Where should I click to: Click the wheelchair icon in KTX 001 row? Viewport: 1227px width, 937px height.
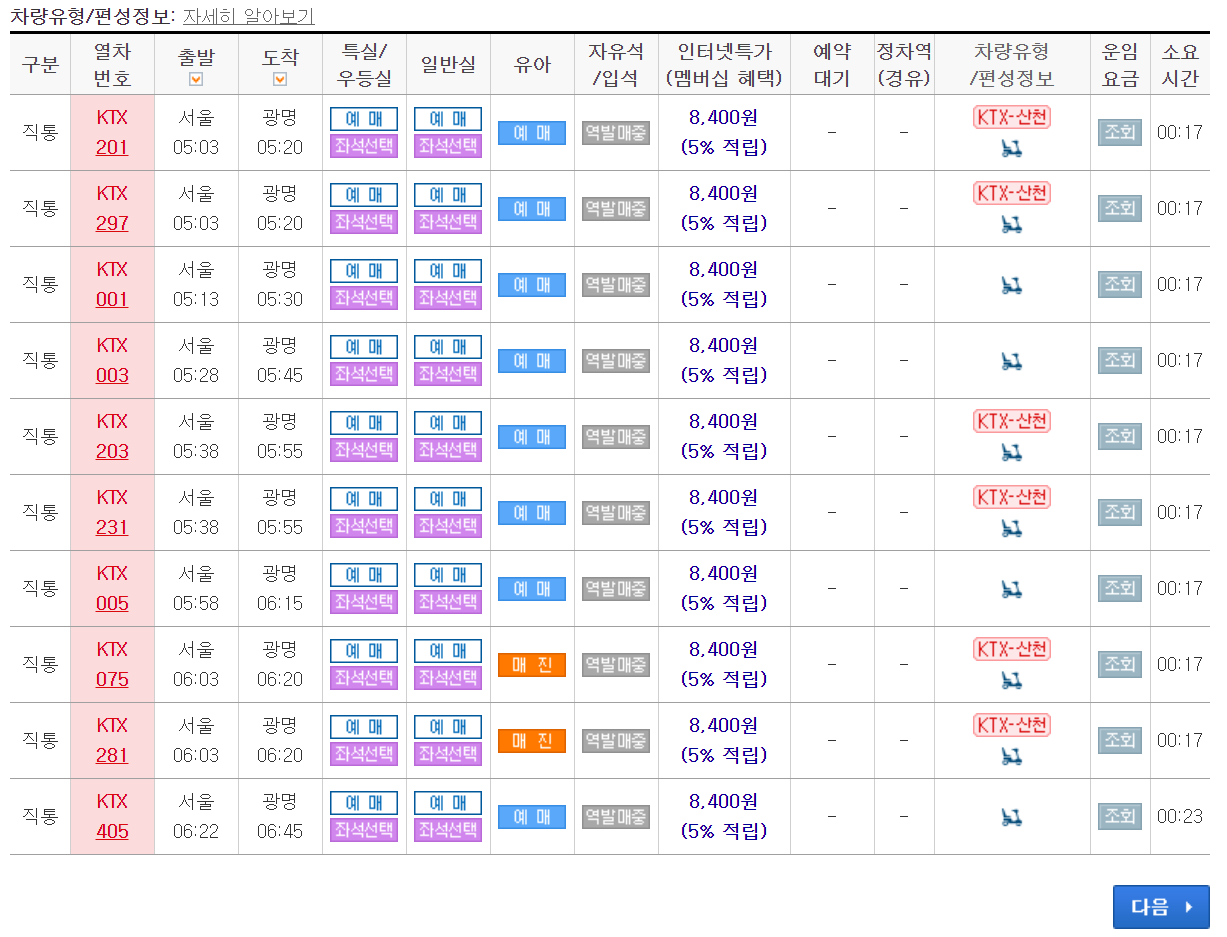(1012, 285)
